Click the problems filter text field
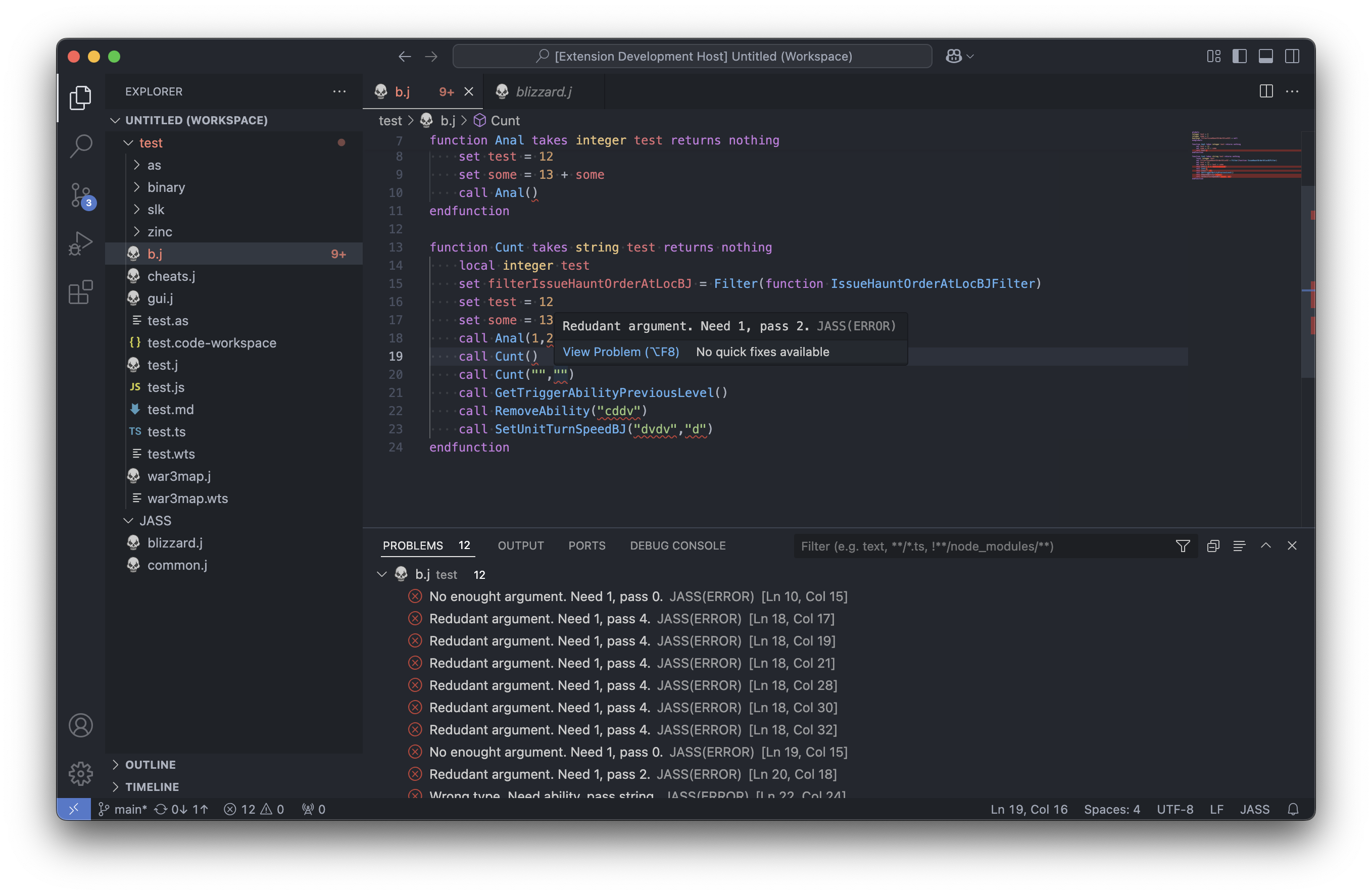 (980, 546)
